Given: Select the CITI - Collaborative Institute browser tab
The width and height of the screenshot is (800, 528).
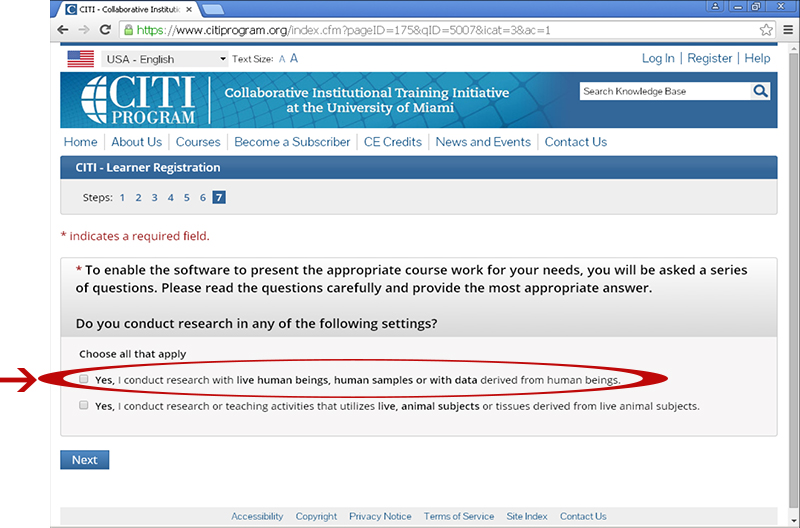Looking at the screenshot, I should [129, 9].
